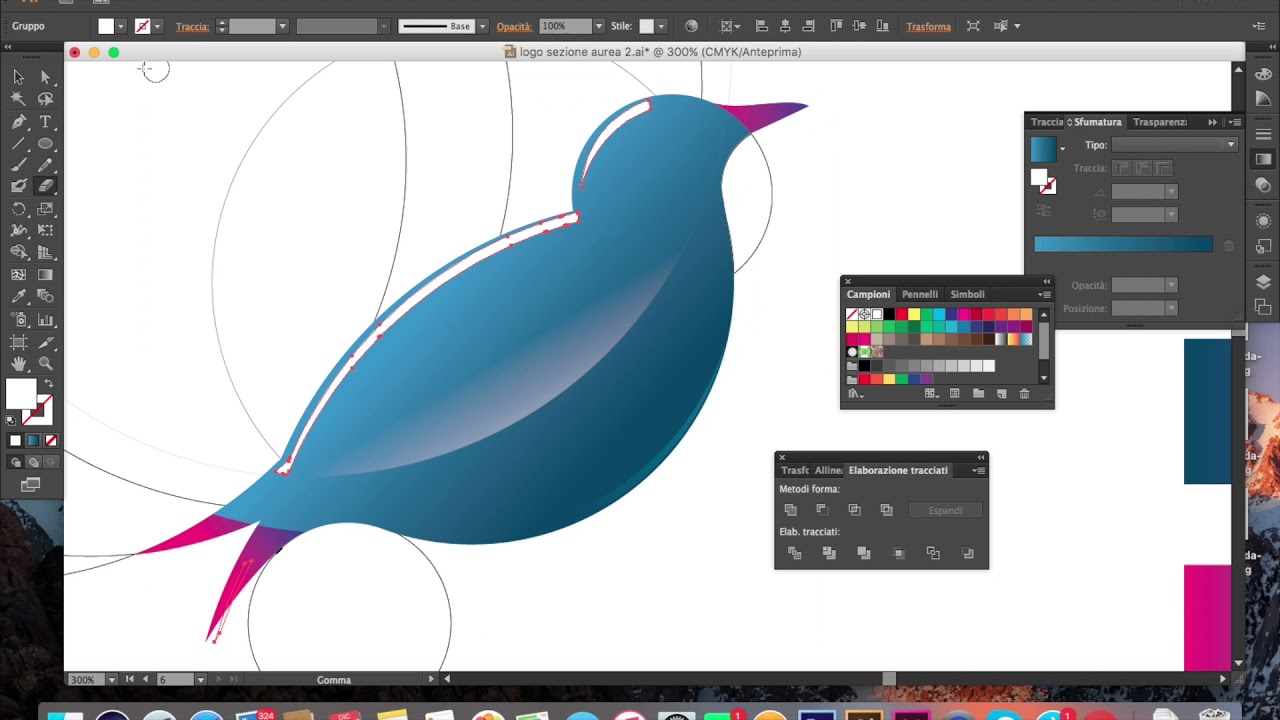Viewport: 1280px width, 720px height.
Task: Open the Layers panel from dock
Action: 1263,283
